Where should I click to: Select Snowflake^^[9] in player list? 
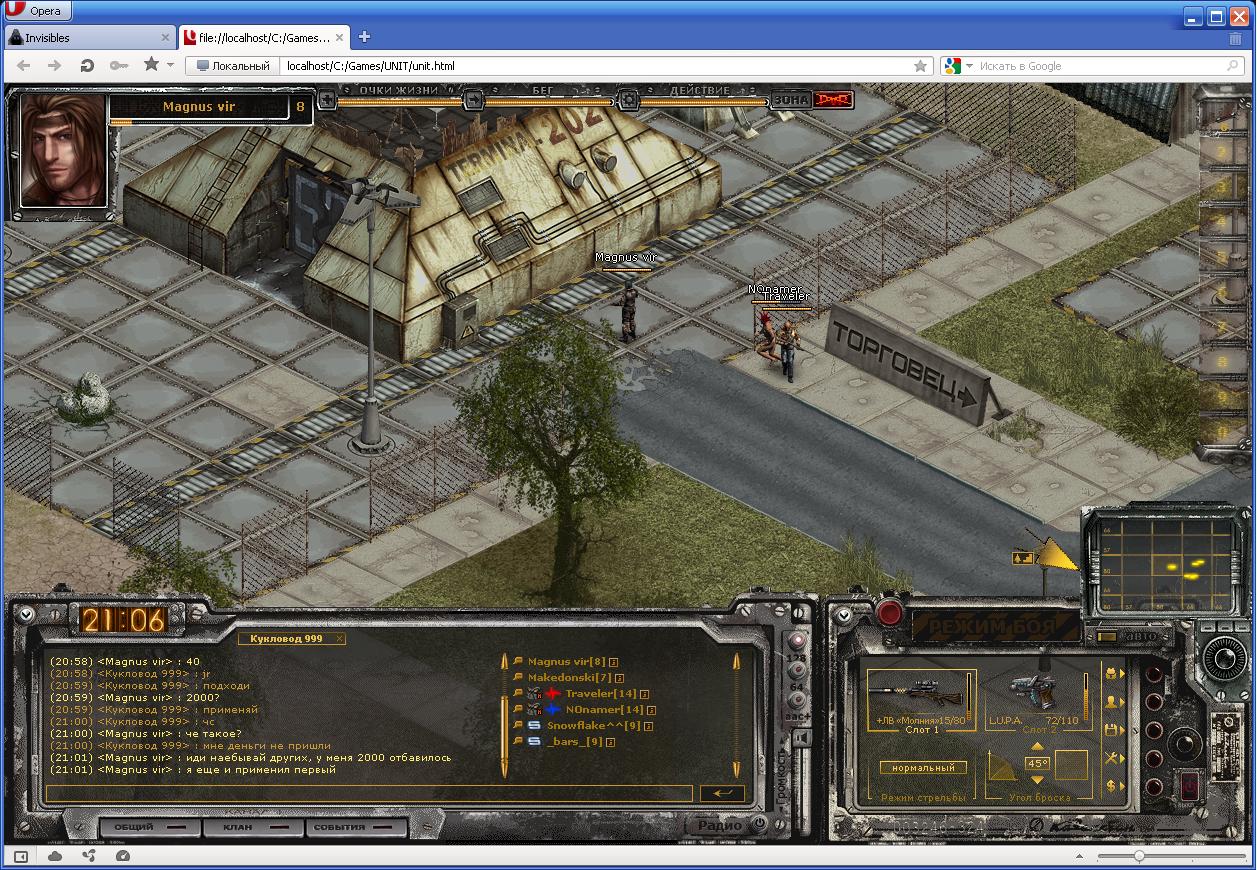click(x=593, y=726)
